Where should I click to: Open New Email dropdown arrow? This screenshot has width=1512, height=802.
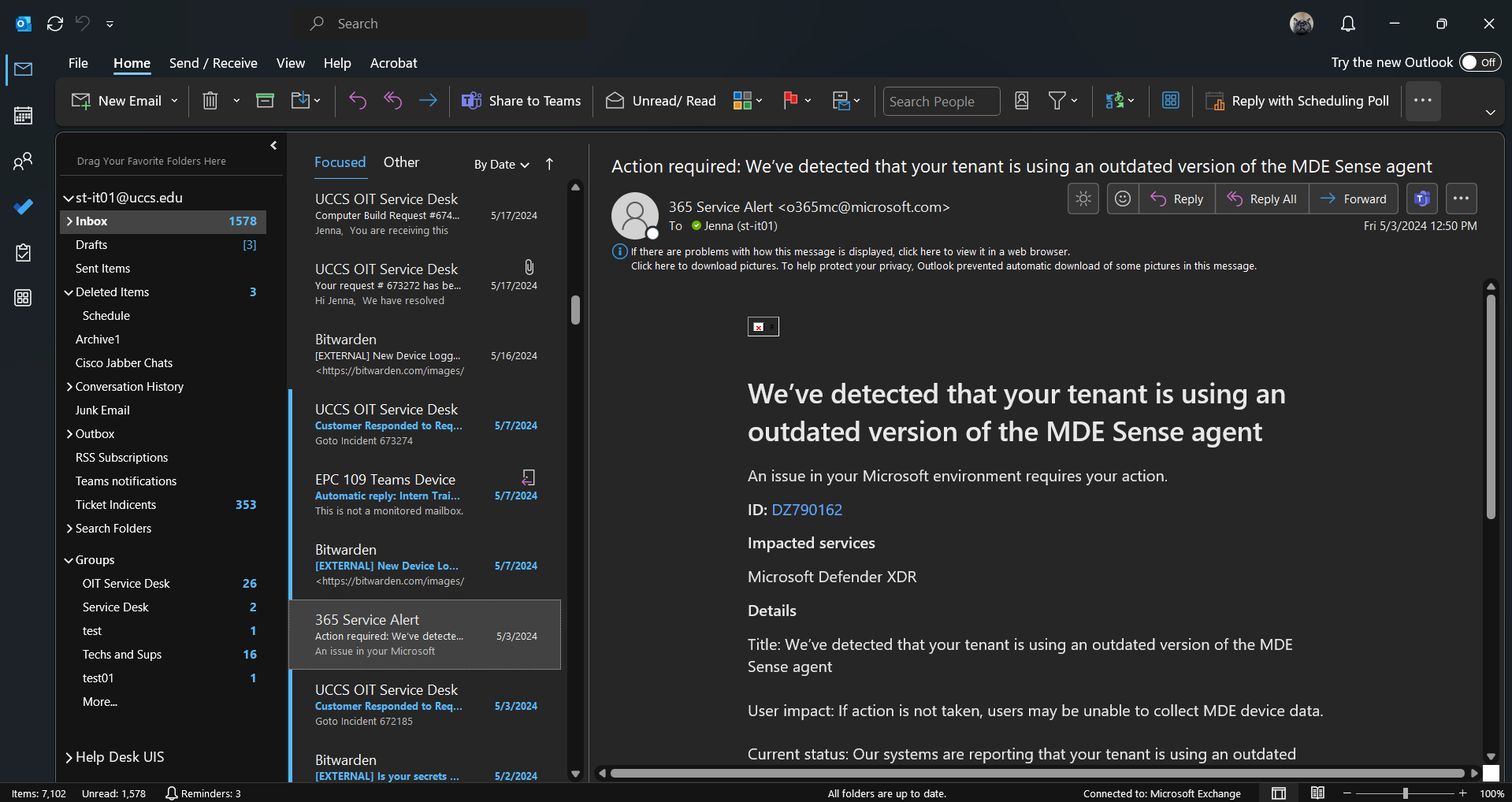pos(174,101)
